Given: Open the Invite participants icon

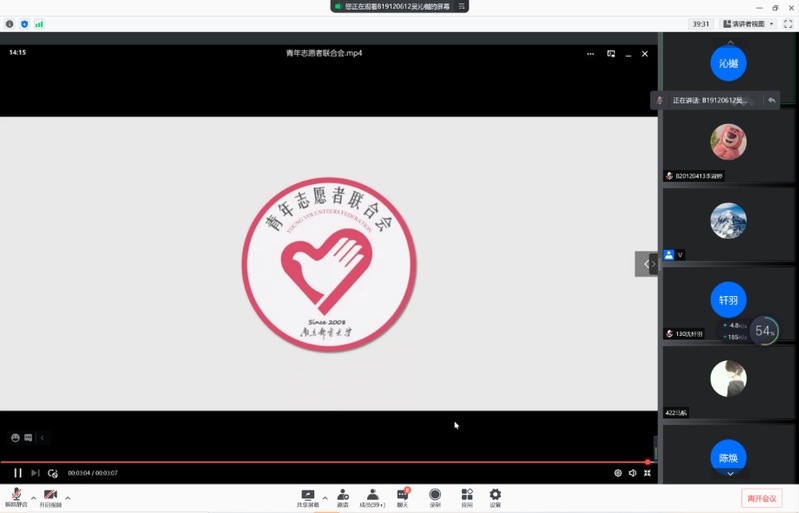Looking at the screenshot, I should pos(343,496).
